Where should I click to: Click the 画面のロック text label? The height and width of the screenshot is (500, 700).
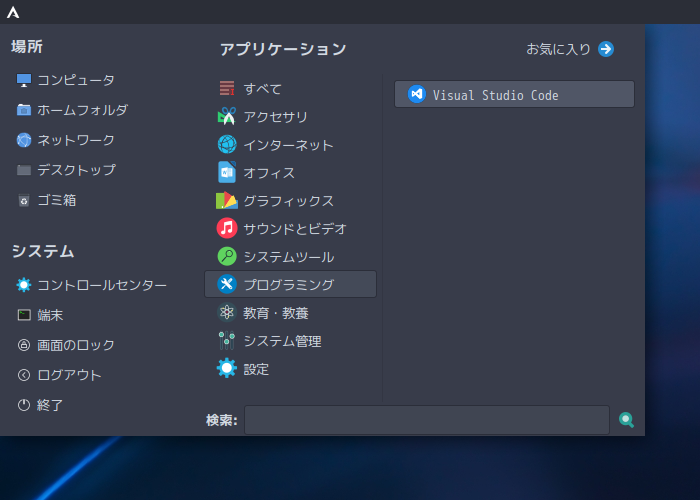[76, 345]
